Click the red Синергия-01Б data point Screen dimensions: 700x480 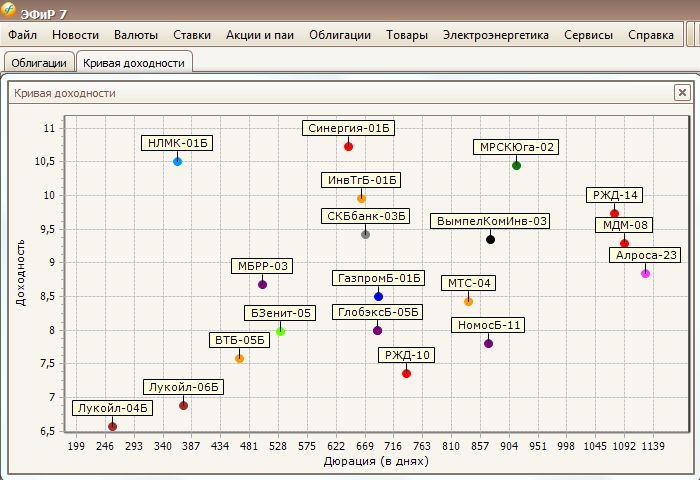(x=348, y=146)
